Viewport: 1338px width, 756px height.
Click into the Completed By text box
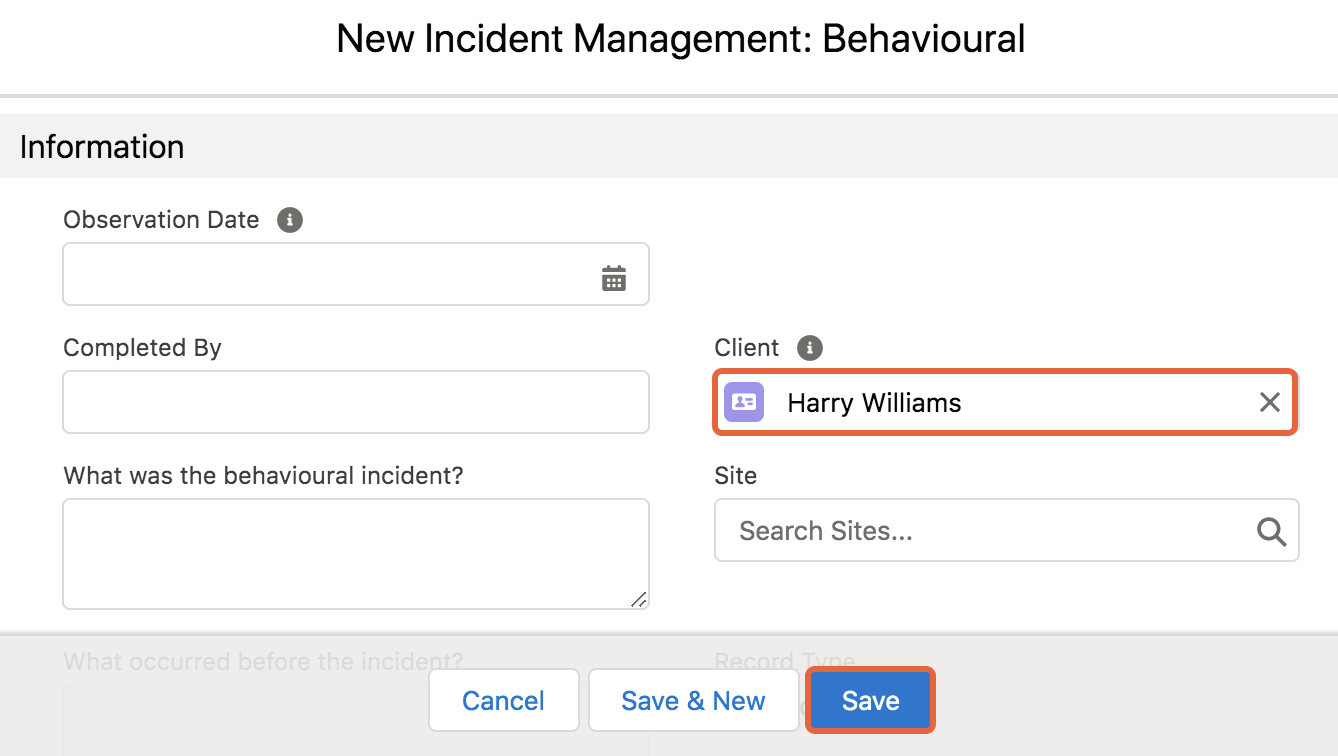tap(356, 402)
